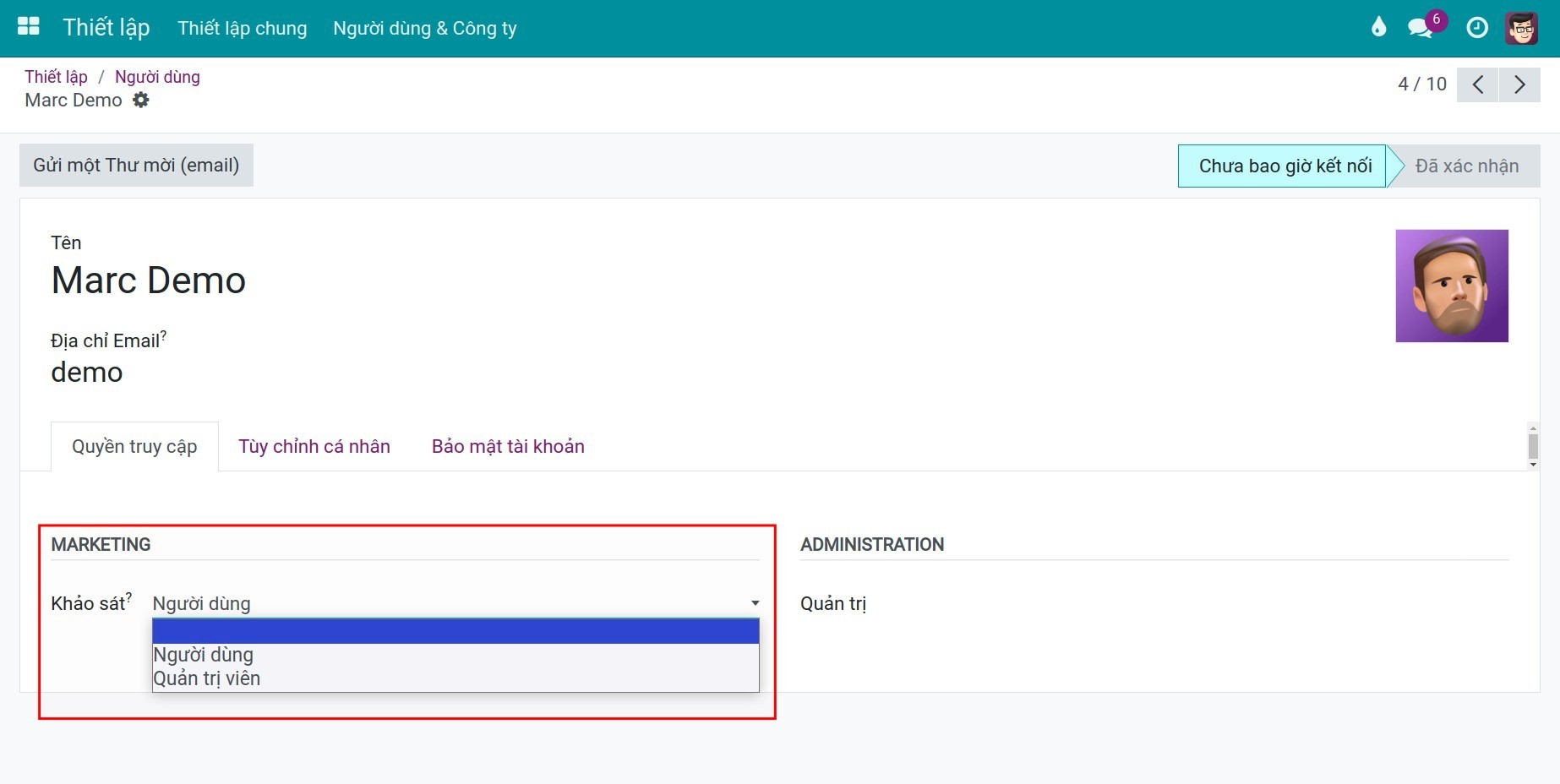The height and width of the screenshot is (784, 1560).
Task: Click the tab area scrollbar
Action: pos(1533,446)
